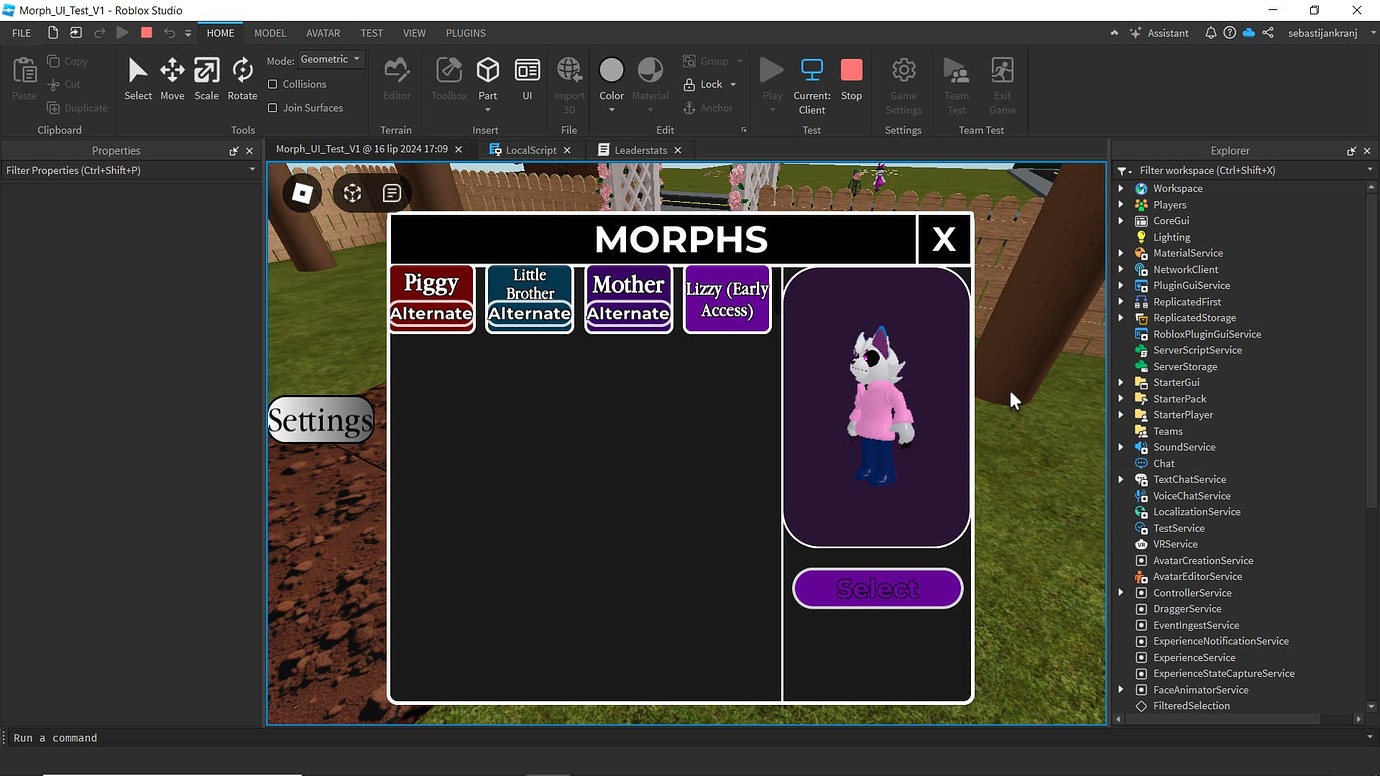This screenshot has width=1380, height=776.
Task: Expand Workspace in the Explorer
Action: [1120, 188]
